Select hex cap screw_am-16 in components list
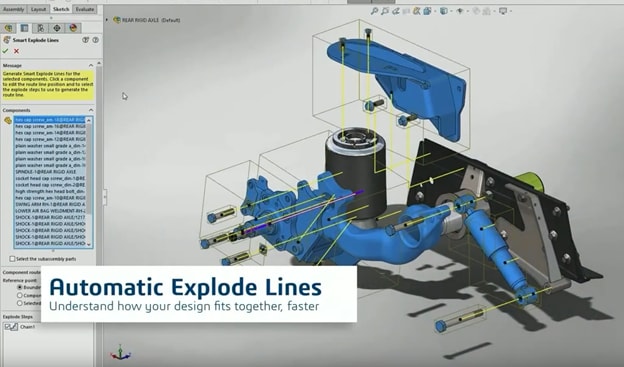This screenshot has width=624, height=367. tap(50, 126)
